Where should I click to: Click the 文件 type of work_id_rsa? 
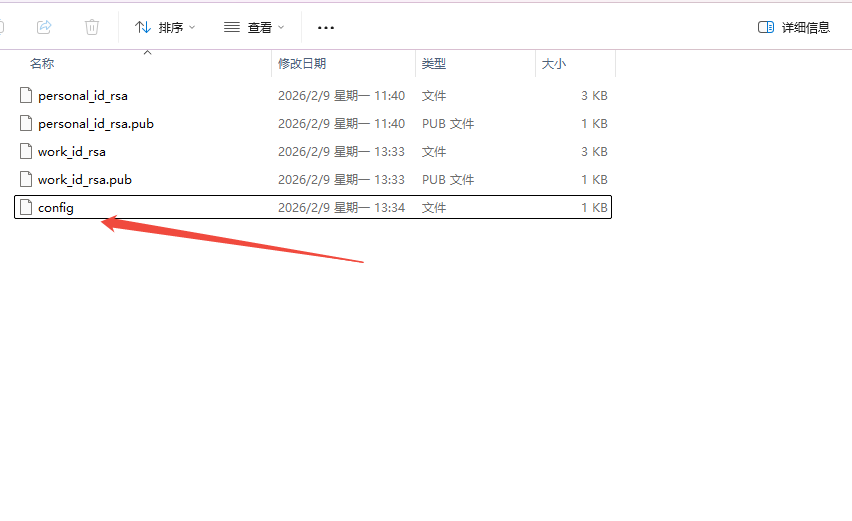tap(434, 152)
